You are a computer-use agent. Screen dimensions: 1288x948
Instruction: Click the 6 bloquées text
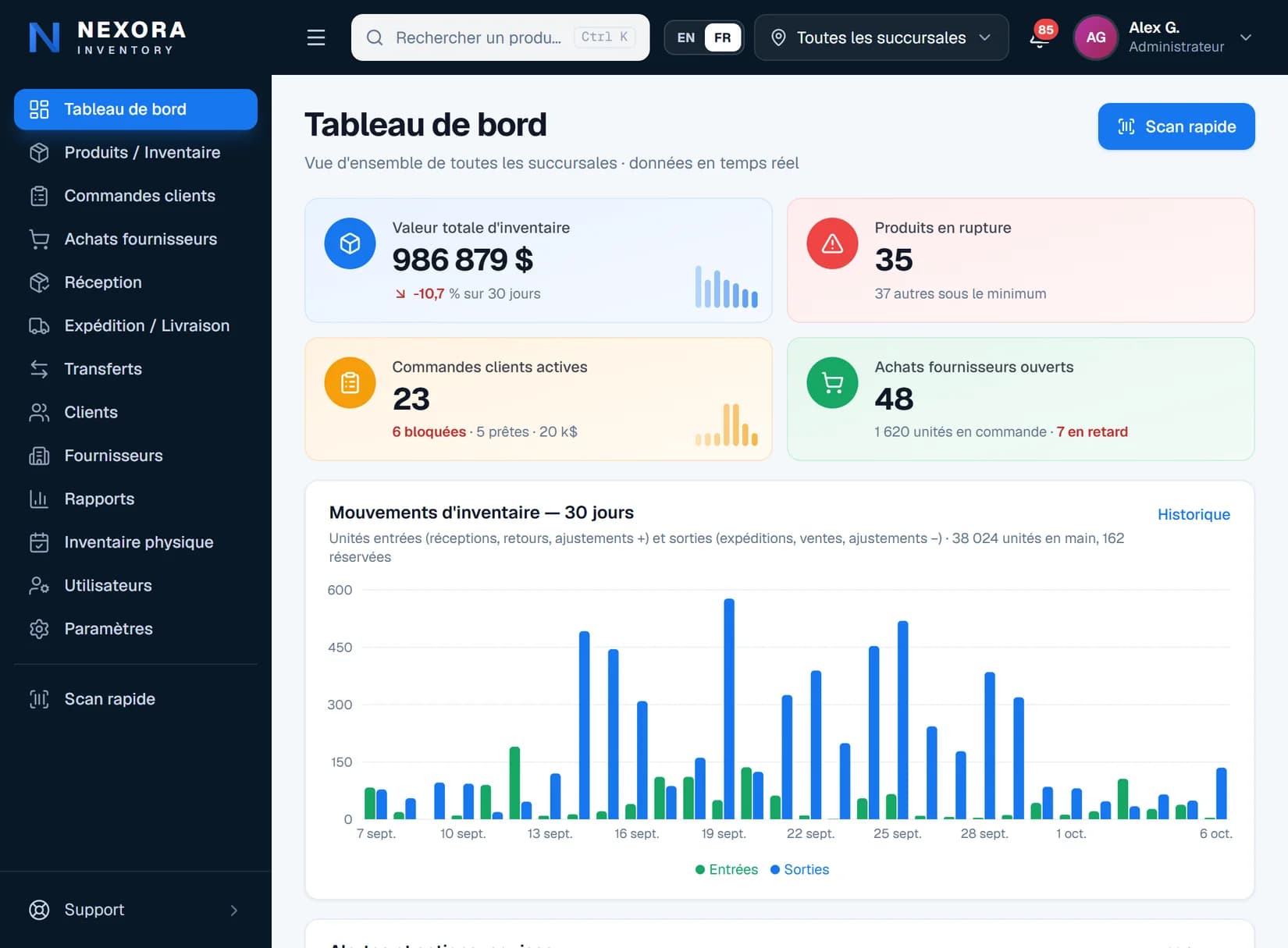point(429,431)
